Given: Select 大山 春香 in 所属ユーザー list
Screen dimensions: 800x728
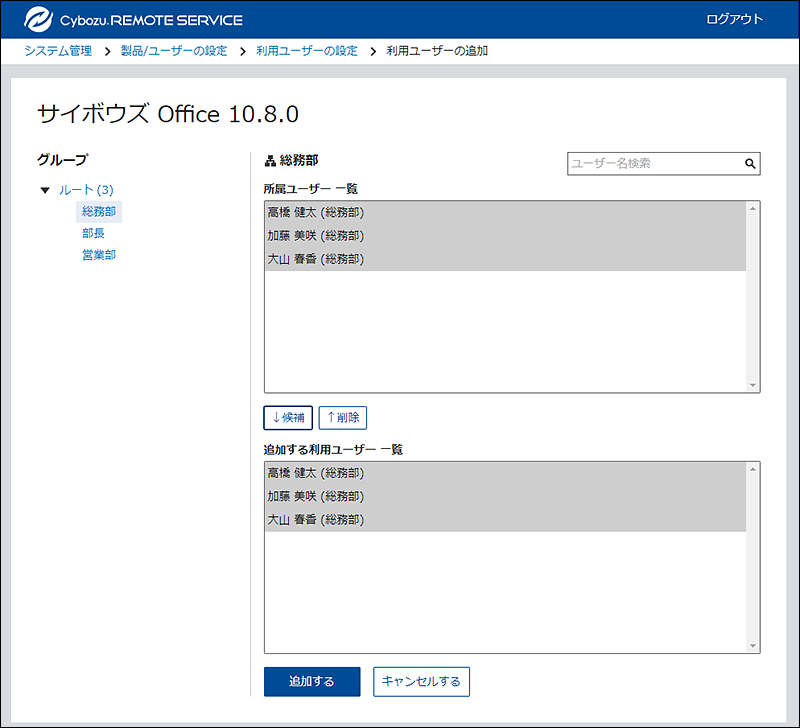Looking at the screenshot, I should [x=505, y=259].
